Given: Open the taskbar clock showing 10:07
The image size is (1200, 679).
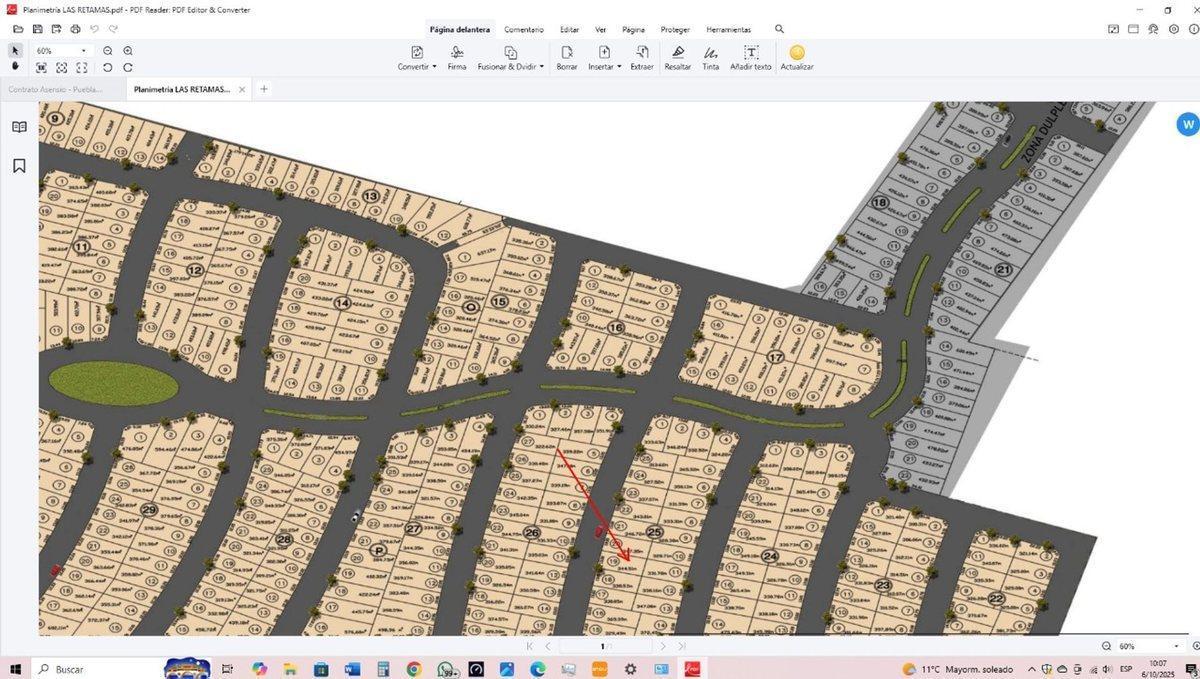Looking at the screenshot, I should (x=1158, y=669).
